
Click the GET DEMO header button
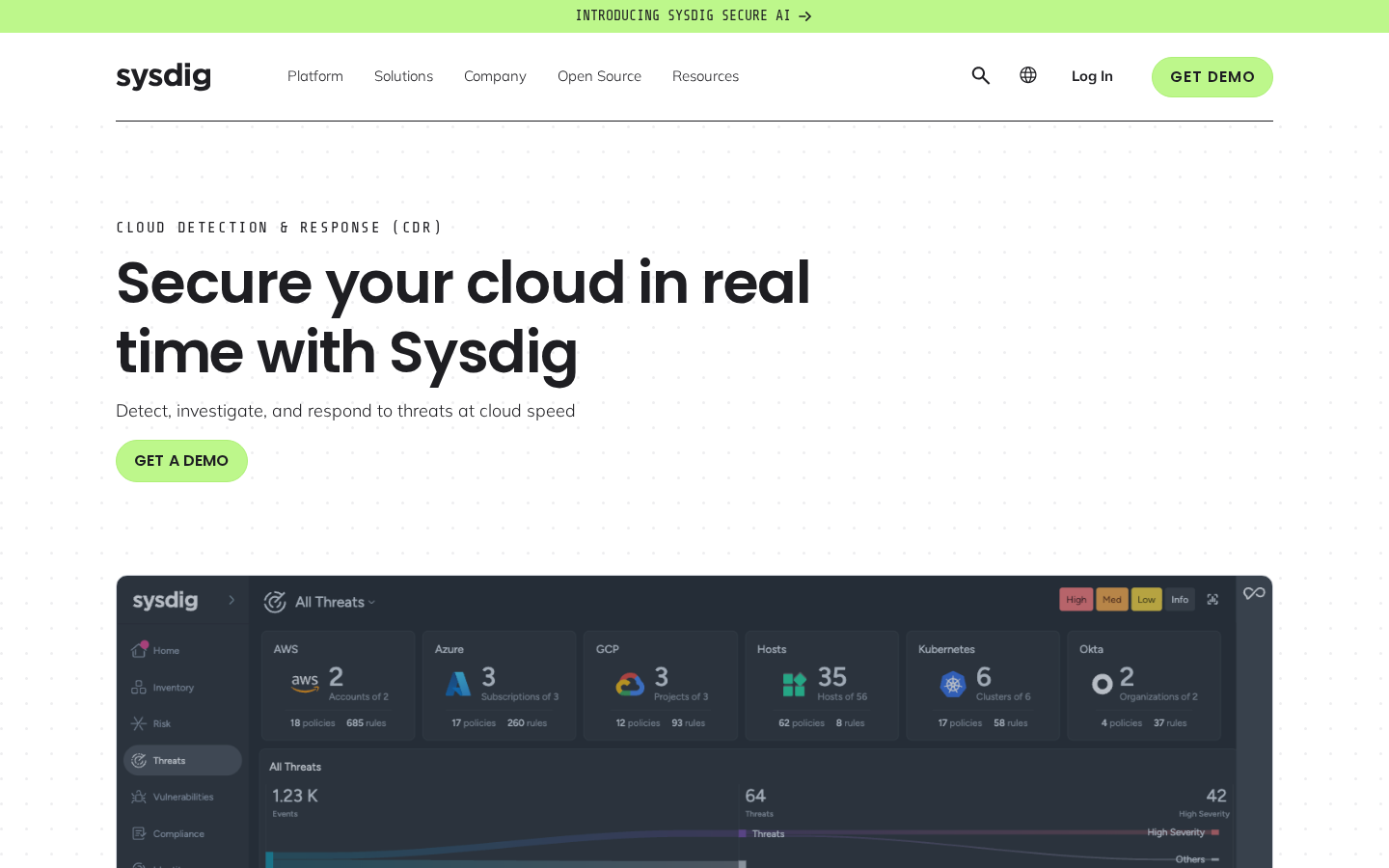click(1212, 77)
